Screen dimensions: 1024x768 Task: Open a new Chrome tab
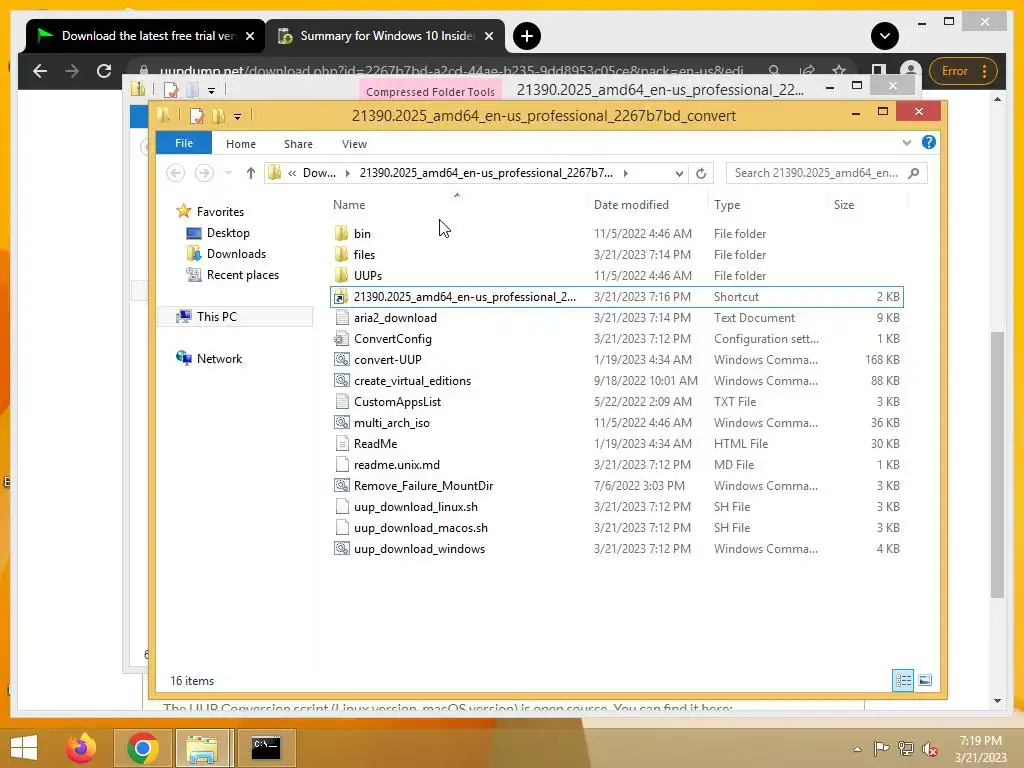(x=526, y=36)
